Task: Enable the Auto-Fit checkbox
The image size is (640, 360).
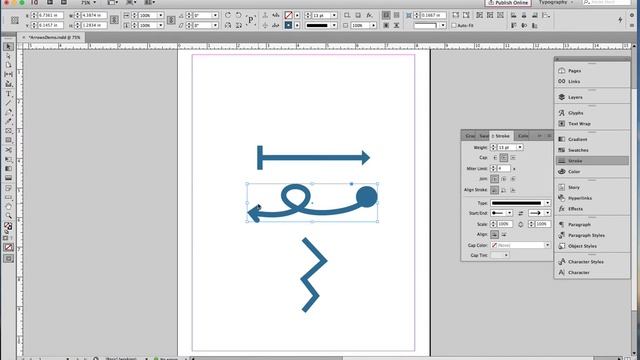Action: tap(453, 25)
